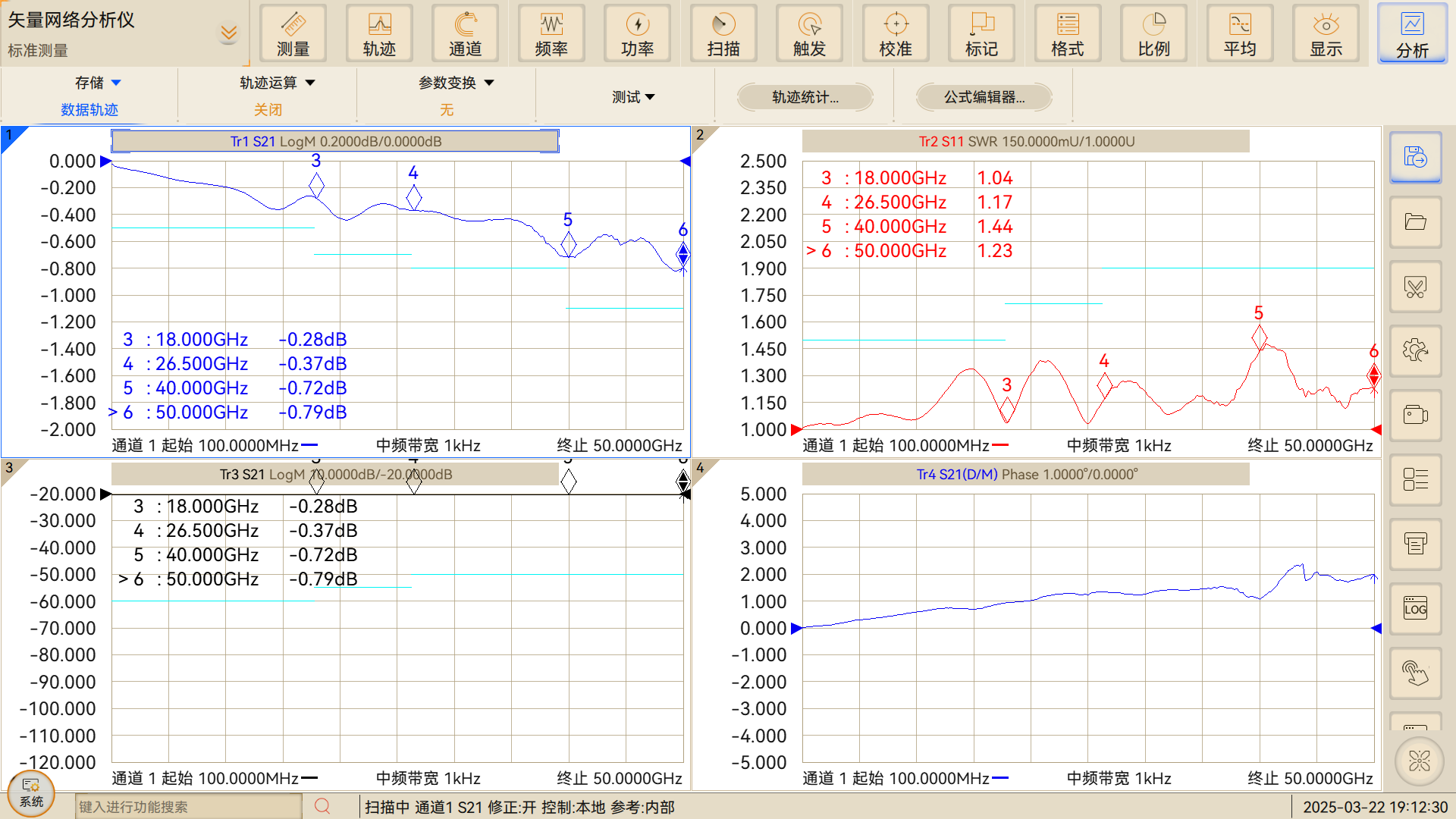
Task: Click the checklist sidebar icon
Action: point(1416,480)
